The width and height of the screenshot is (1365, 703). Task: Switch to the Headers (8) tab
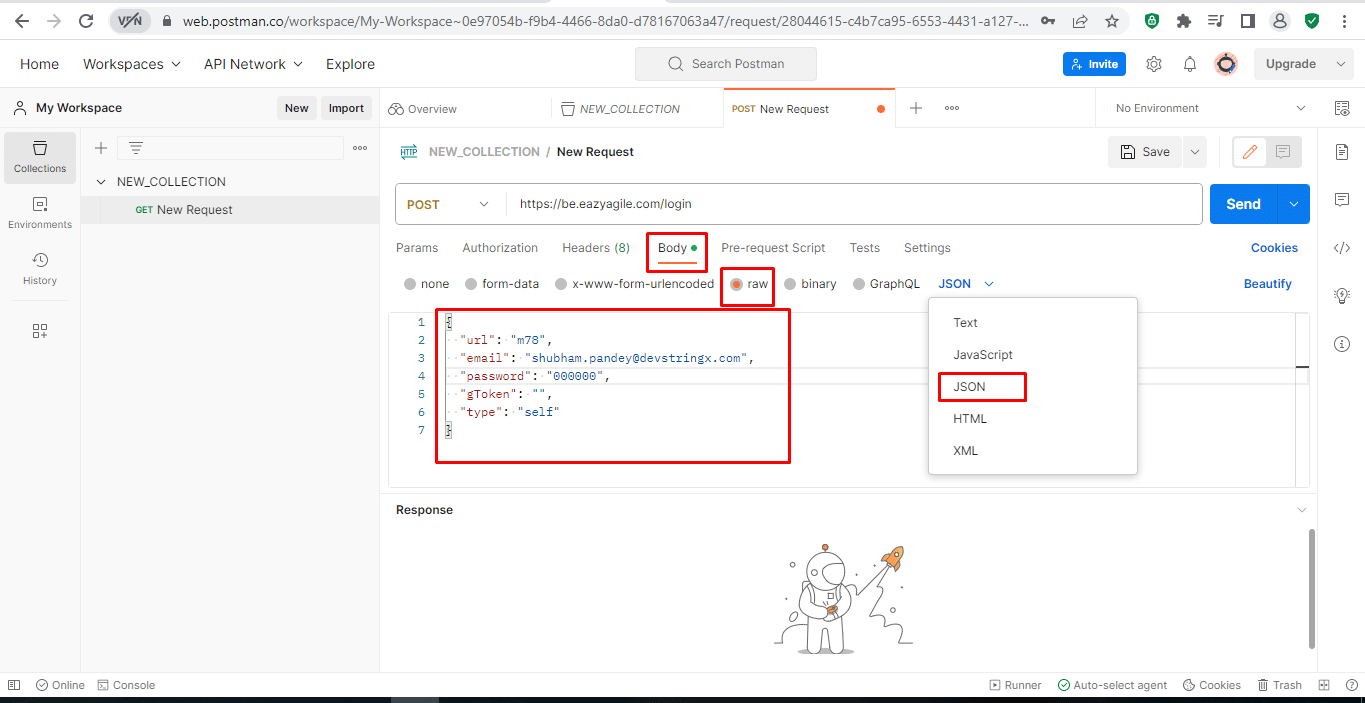596,248
